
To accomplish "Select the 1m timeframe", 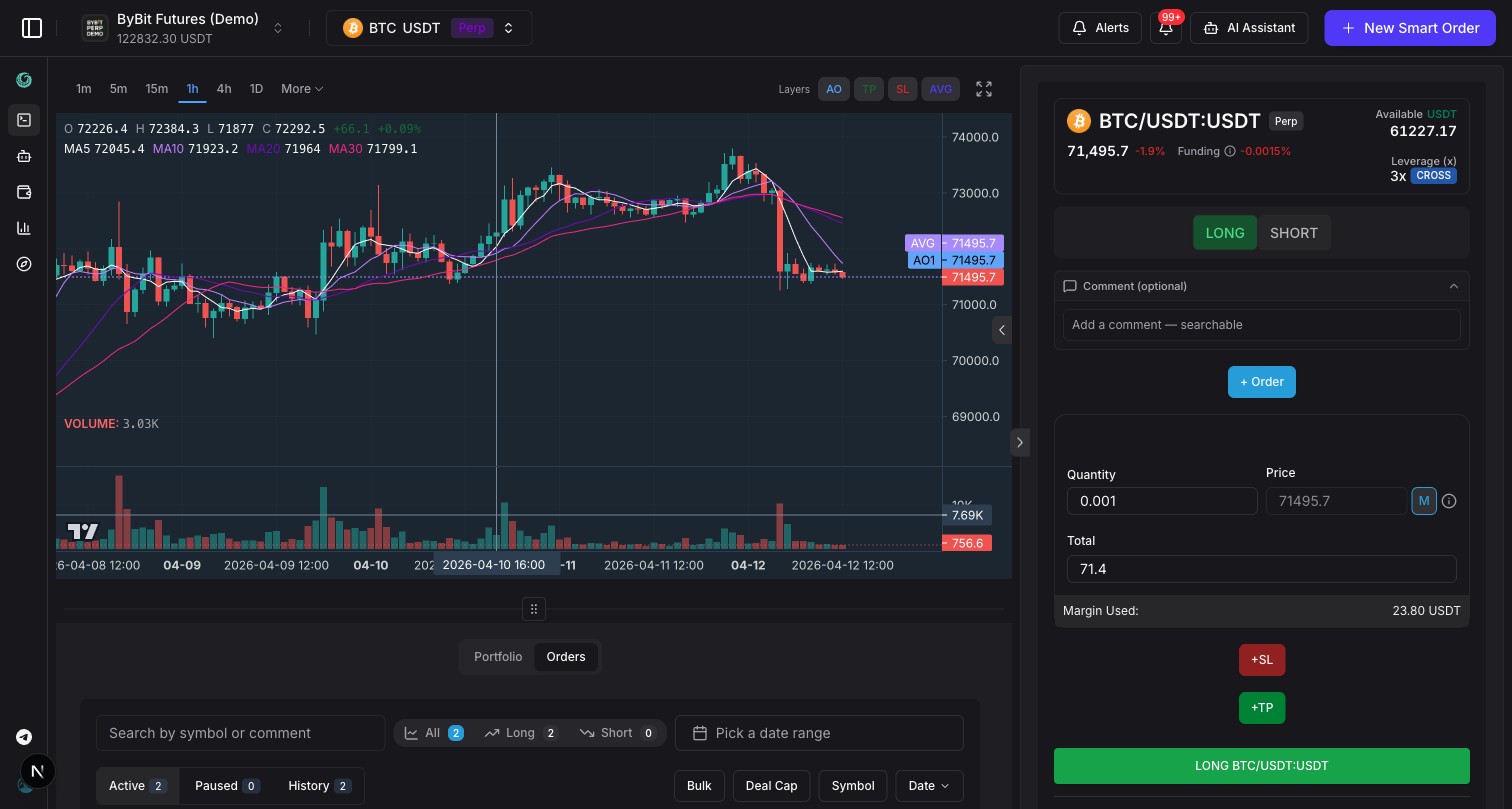I will tap(84, 89).
